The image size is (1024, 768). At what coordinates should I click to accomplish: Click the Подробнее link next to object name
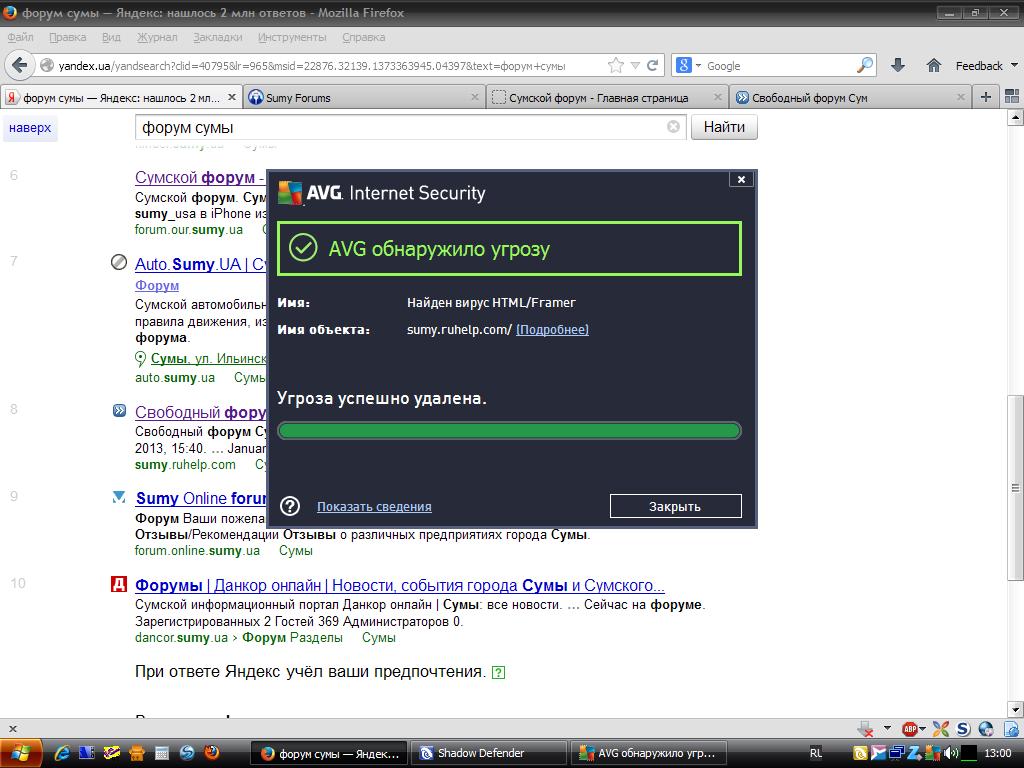click(x=552, y=330)
